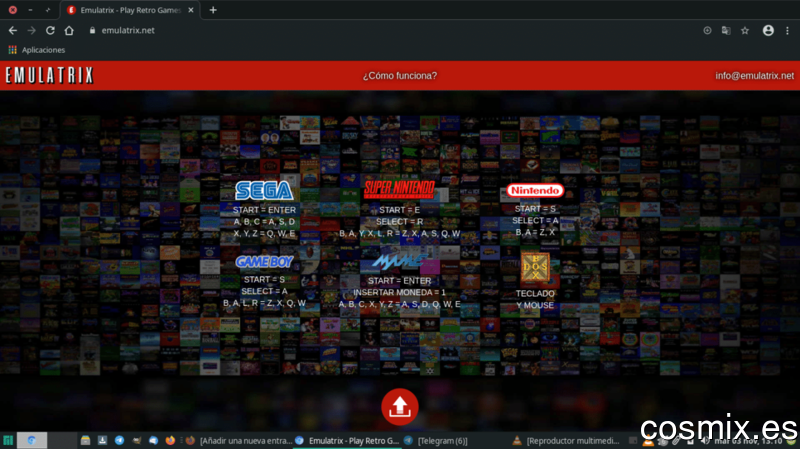
Task: Open the system start menu in taskbar
Action: [8, 440]
